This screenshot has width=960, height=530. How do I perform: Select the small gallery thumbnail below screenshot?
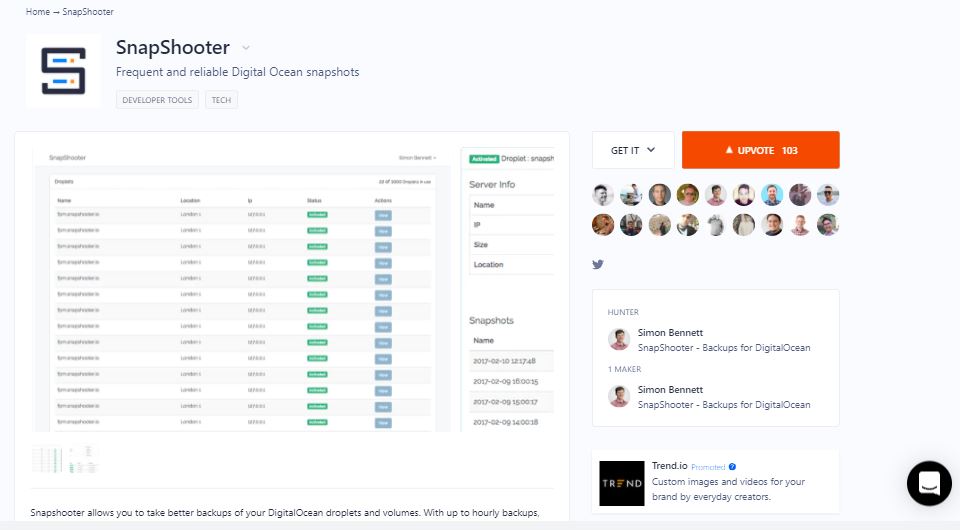point(65,459)
